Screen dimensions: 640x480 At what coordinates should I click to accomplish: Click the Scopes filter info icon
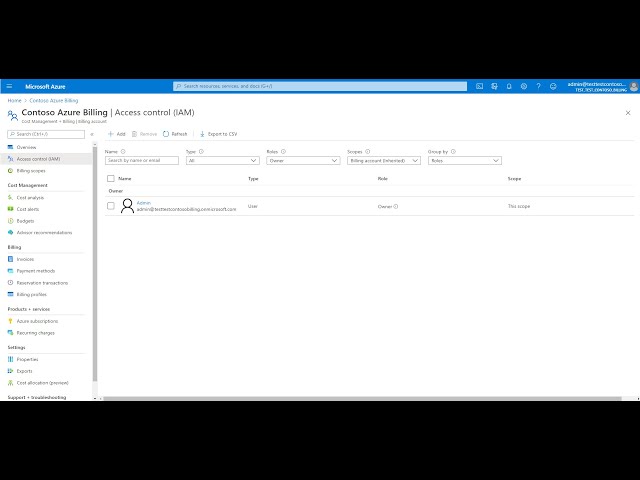click(367, 151)
